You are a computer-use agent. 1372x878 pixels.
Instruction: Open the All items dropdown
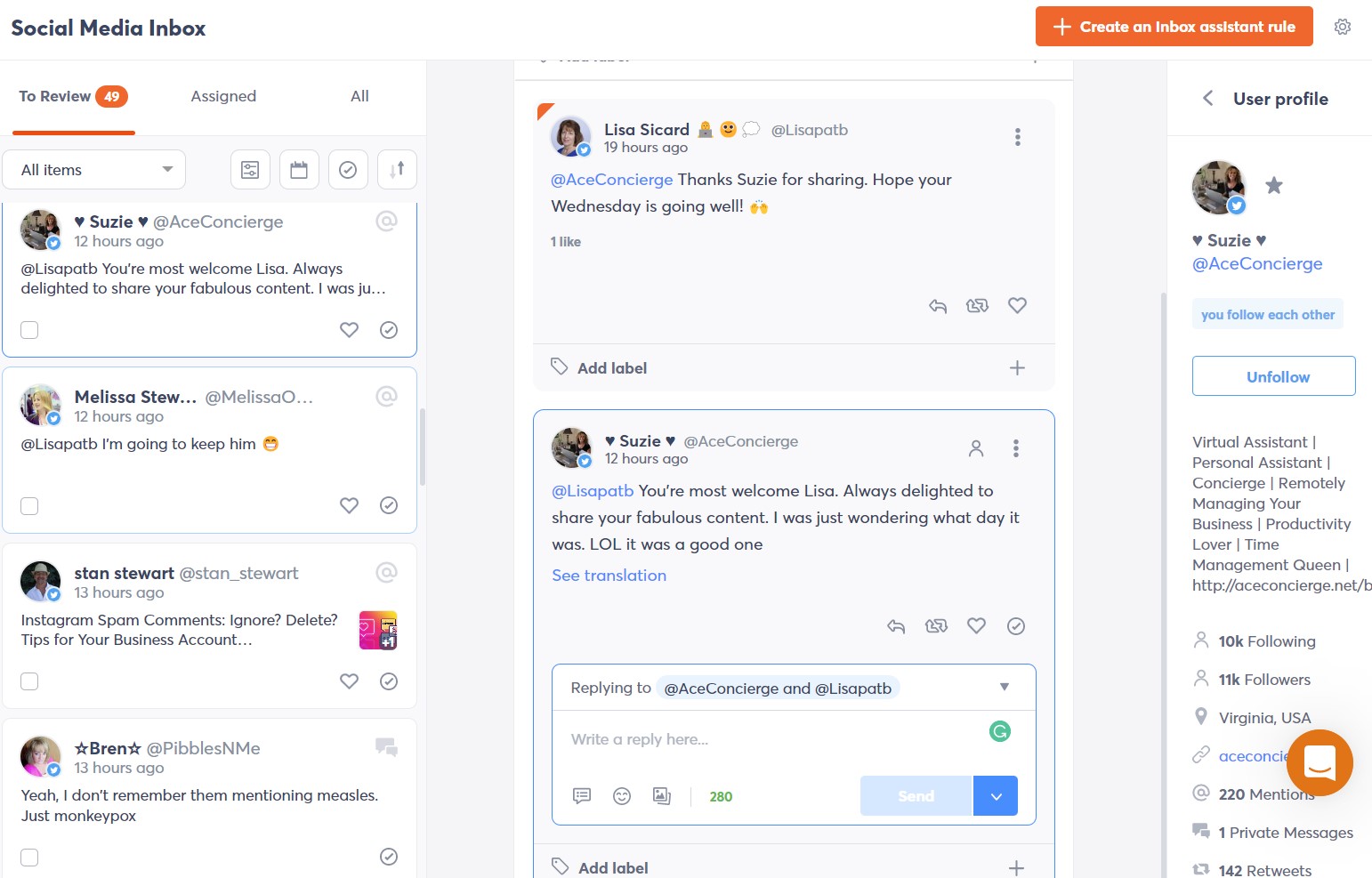(x=93, y=169)
